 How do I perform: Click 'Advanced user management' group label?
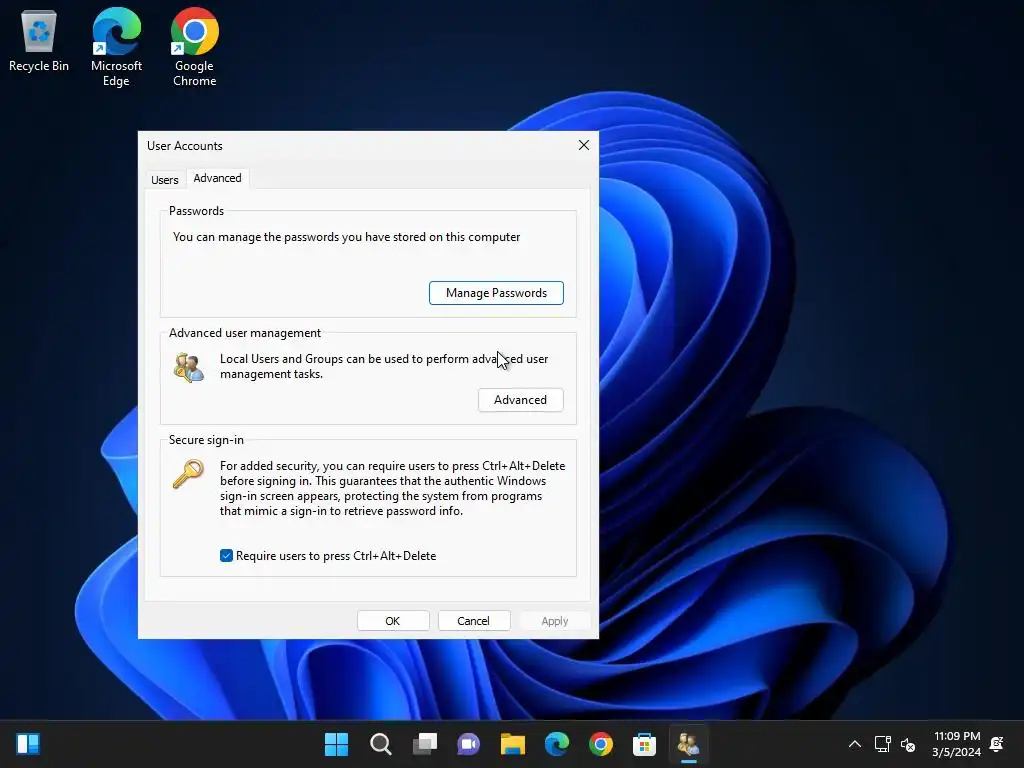[245, 333]
